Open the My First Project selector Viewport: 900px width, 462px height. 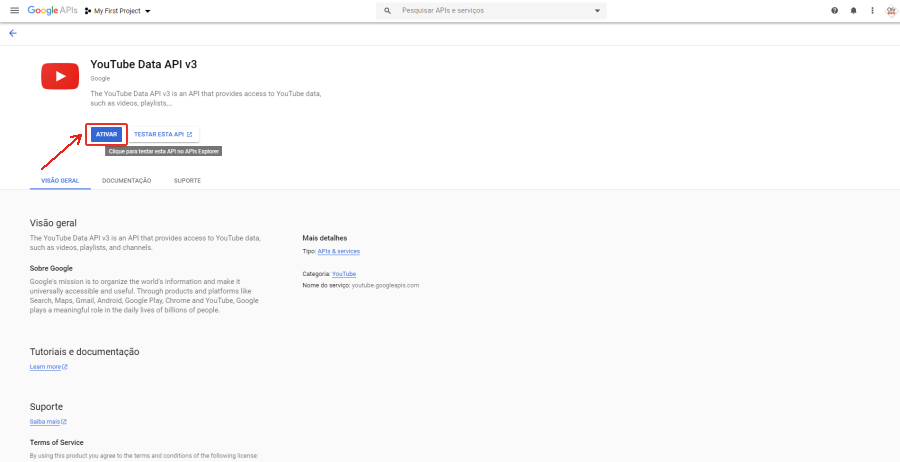point(118,11)
